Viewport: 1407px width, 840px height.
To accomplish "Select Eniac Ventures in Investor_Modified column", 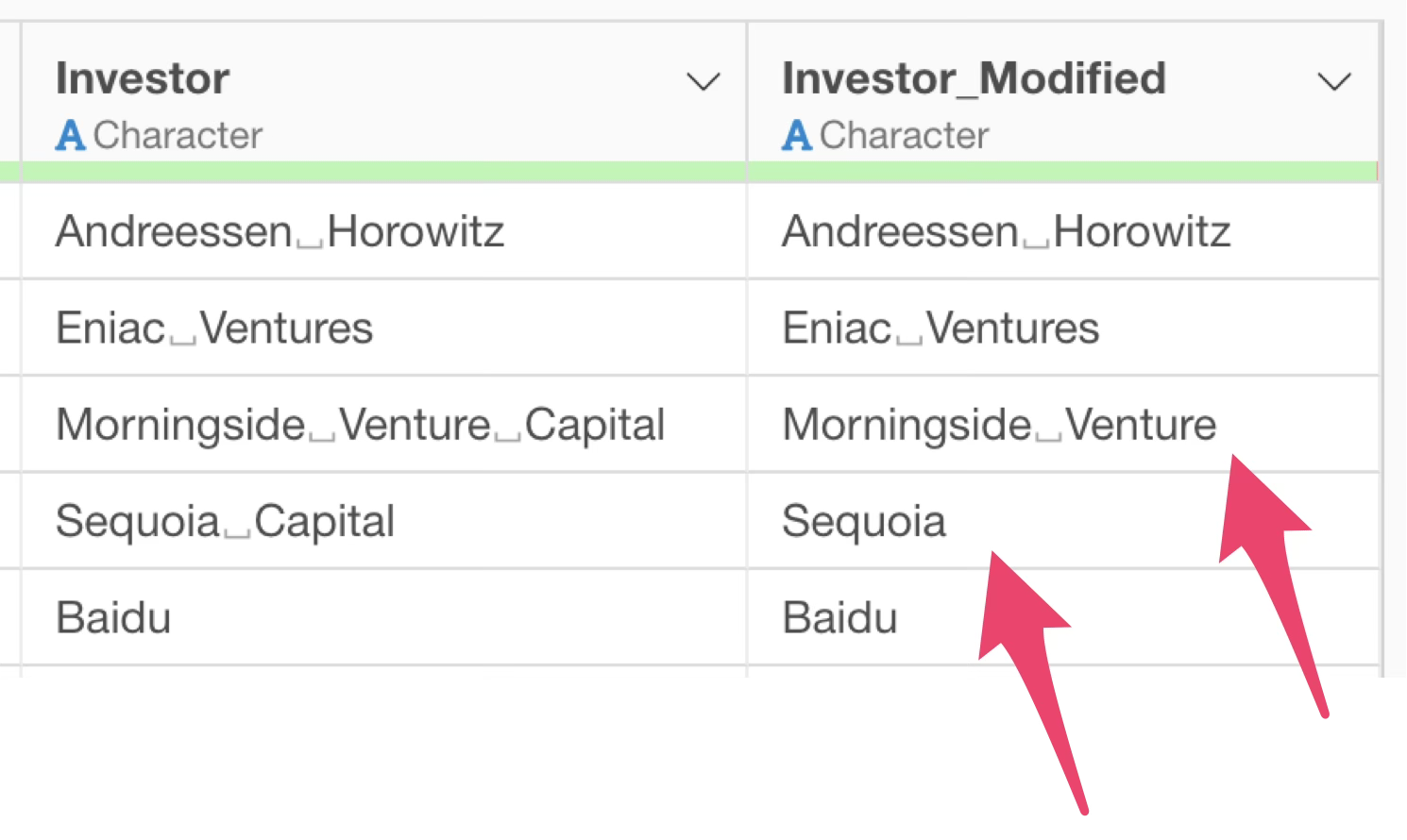I will [x=941, y=328].
